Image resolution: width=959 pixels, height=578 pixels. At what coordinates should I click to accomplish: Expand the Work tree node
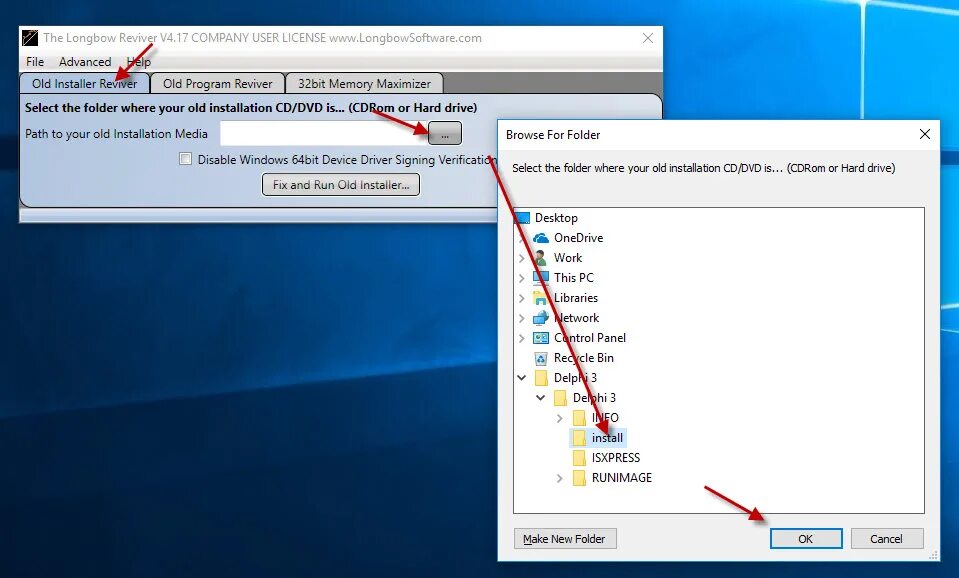tap(521, 258)
